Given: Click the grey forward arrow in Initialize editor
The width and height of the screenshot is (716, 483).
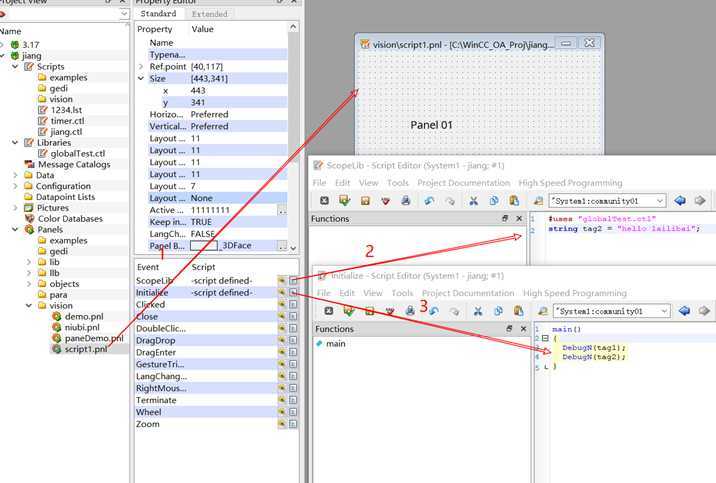Looking at the screenshot, I should pyautogui.click(x=704, y=311).
